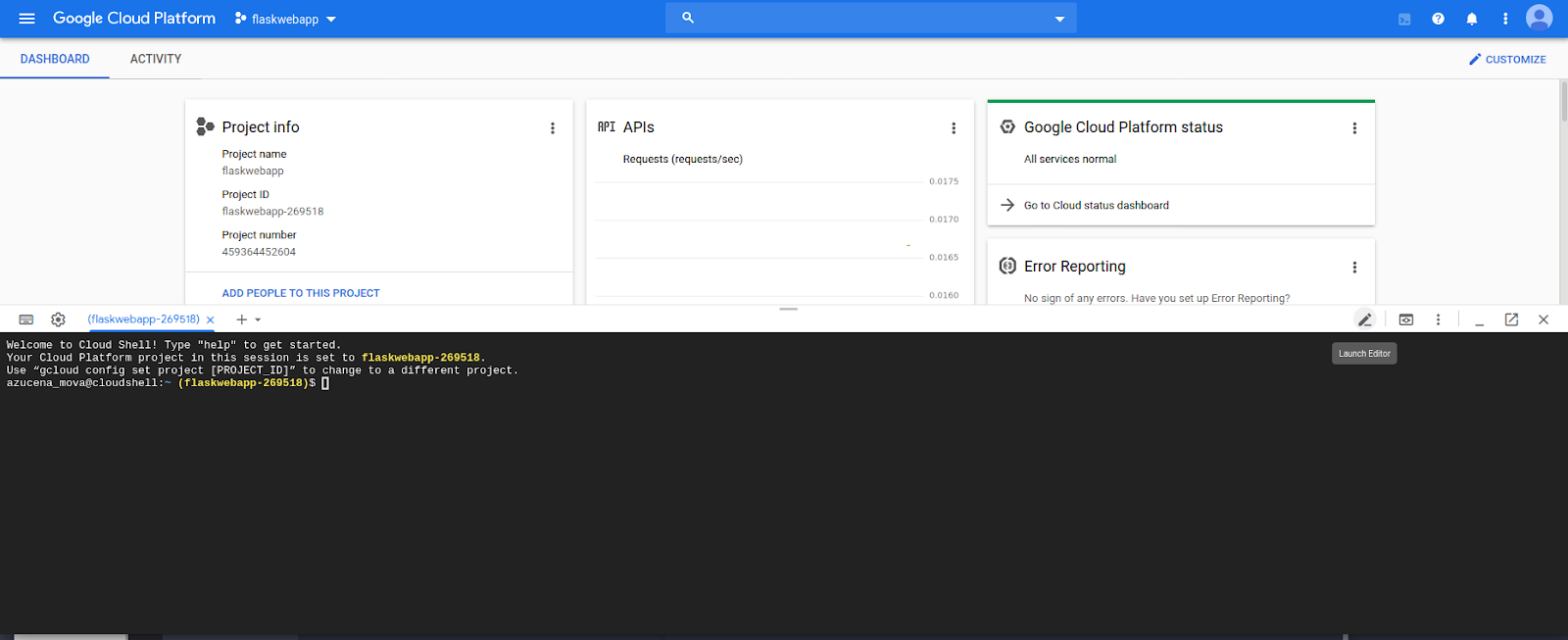Open Cloud Shell in a new window
This screenshot has height=640, width=1568.
click(1511, 320)
